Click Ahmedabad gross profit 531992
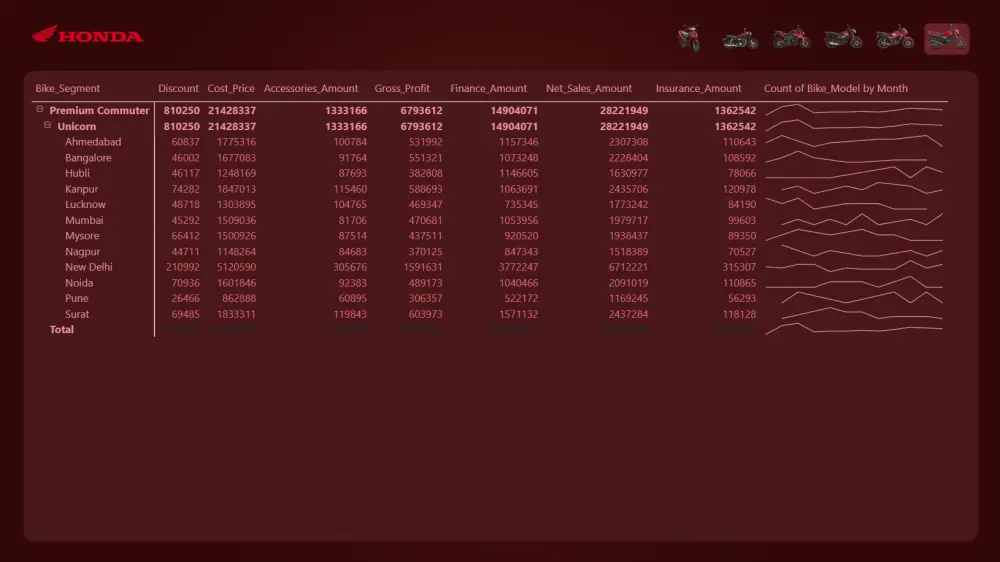Viewport: 1000px width, 562px height. click(x=425, y=142)
